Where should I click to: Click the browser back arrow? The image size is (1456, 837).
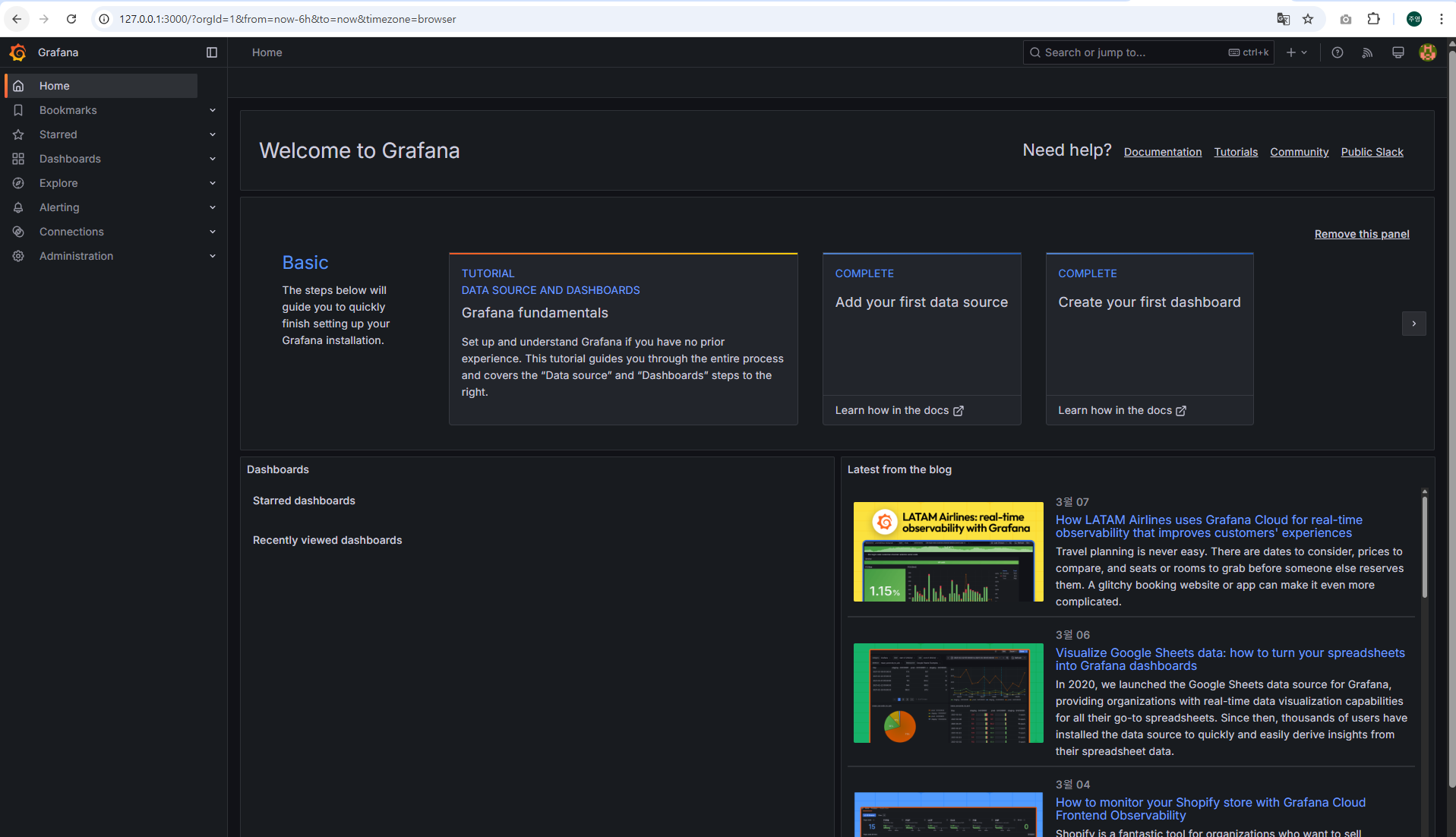point(17,19)
